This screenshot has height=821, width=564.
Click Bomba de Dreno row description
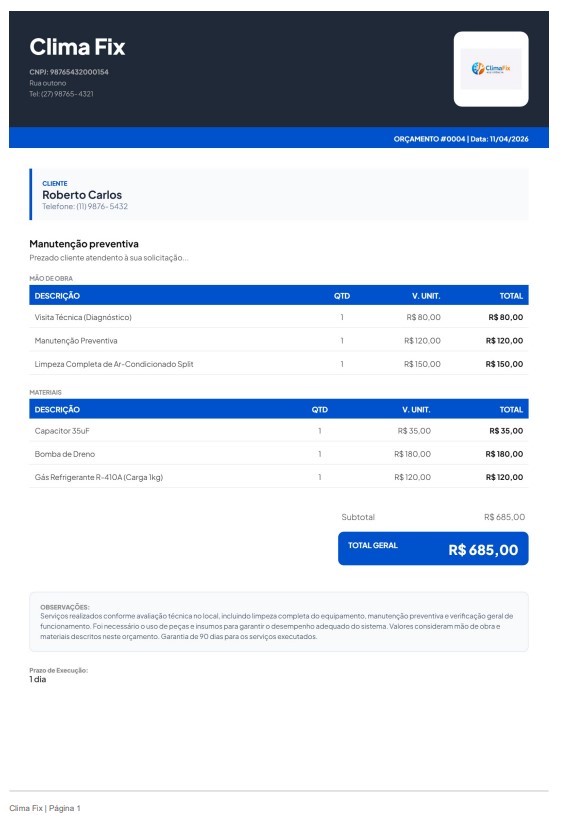click(x=64, y=454)
